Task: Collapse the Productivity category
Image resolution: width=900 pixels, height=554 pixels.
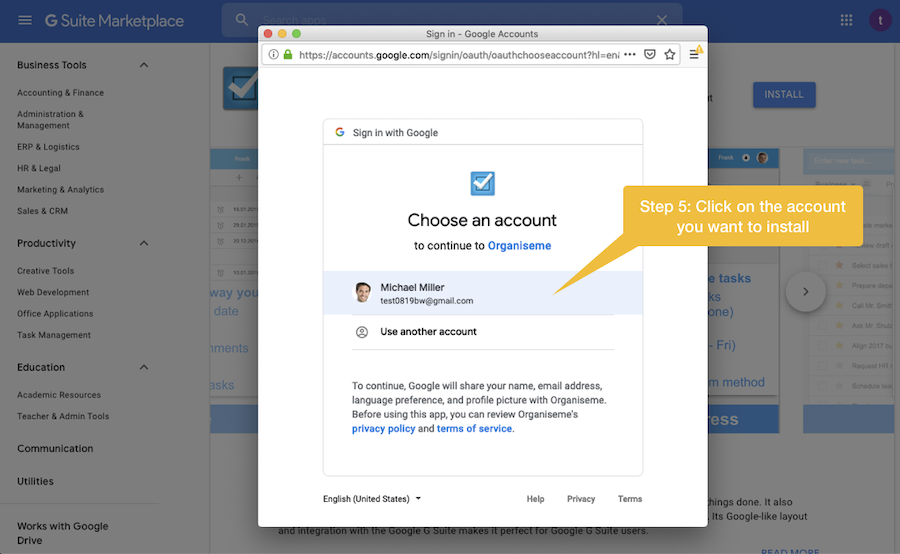Action: (143, 243)
